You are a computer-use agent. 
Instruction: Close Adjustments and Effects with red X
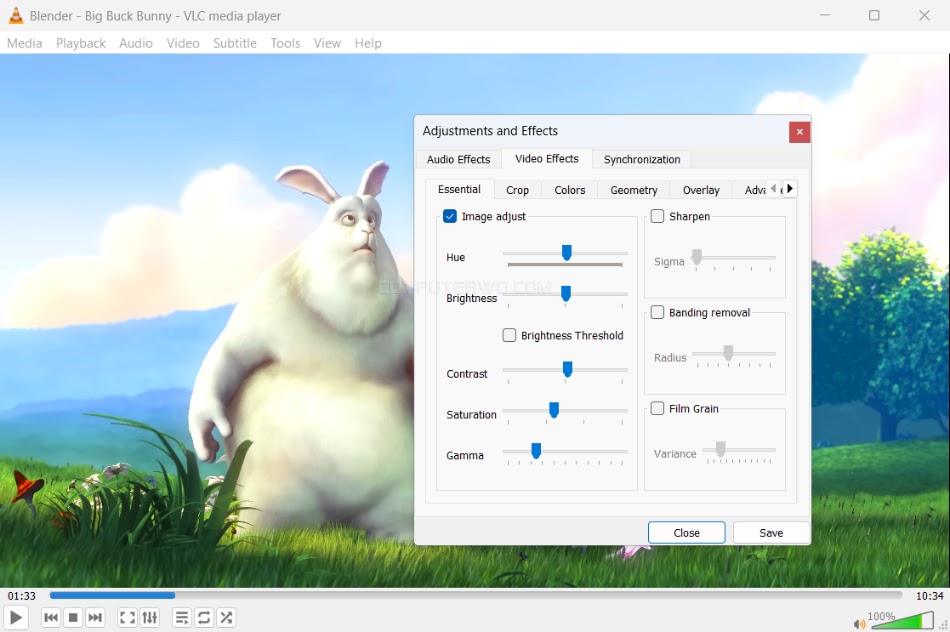799,132
